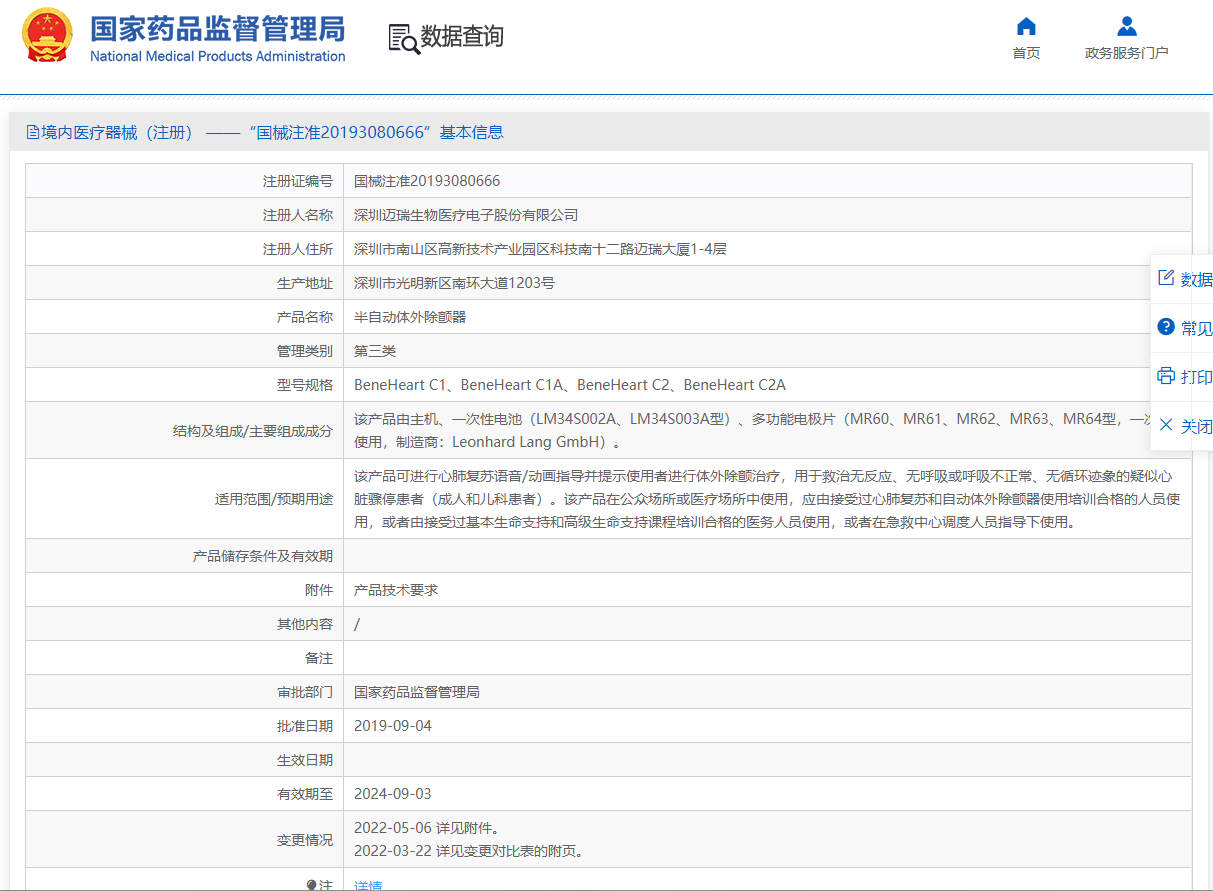
Task: Click the pencil edit icon in the side panel
Action: pyautogui.click(x=1165, y=278)
